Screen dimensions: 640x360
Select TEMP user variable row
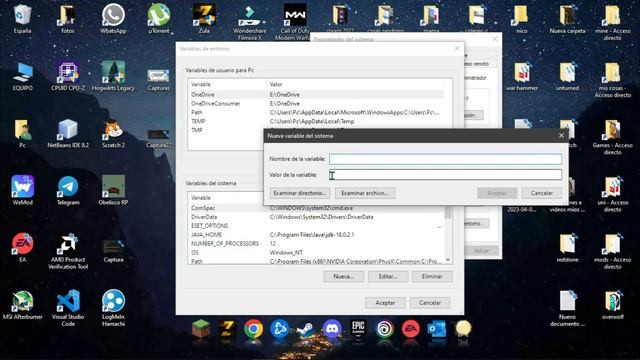pos(316,121)
